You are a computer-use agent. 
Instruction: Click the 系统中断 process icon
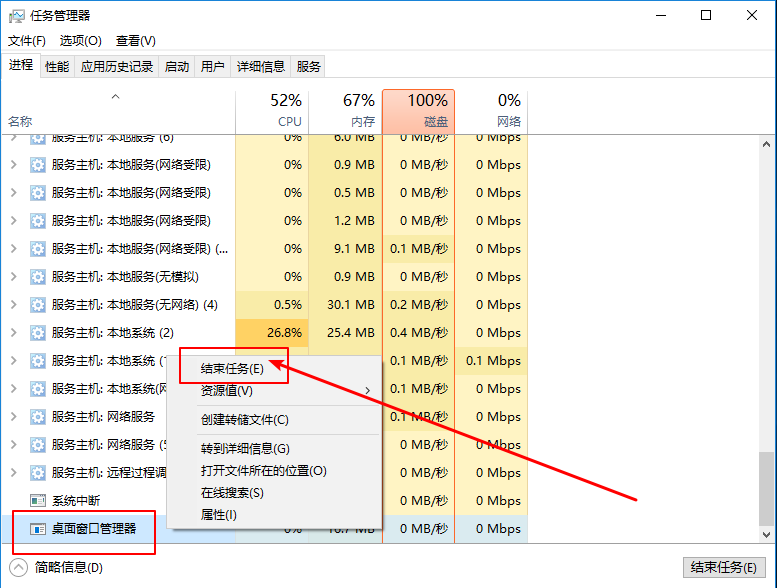click(38, 501)
